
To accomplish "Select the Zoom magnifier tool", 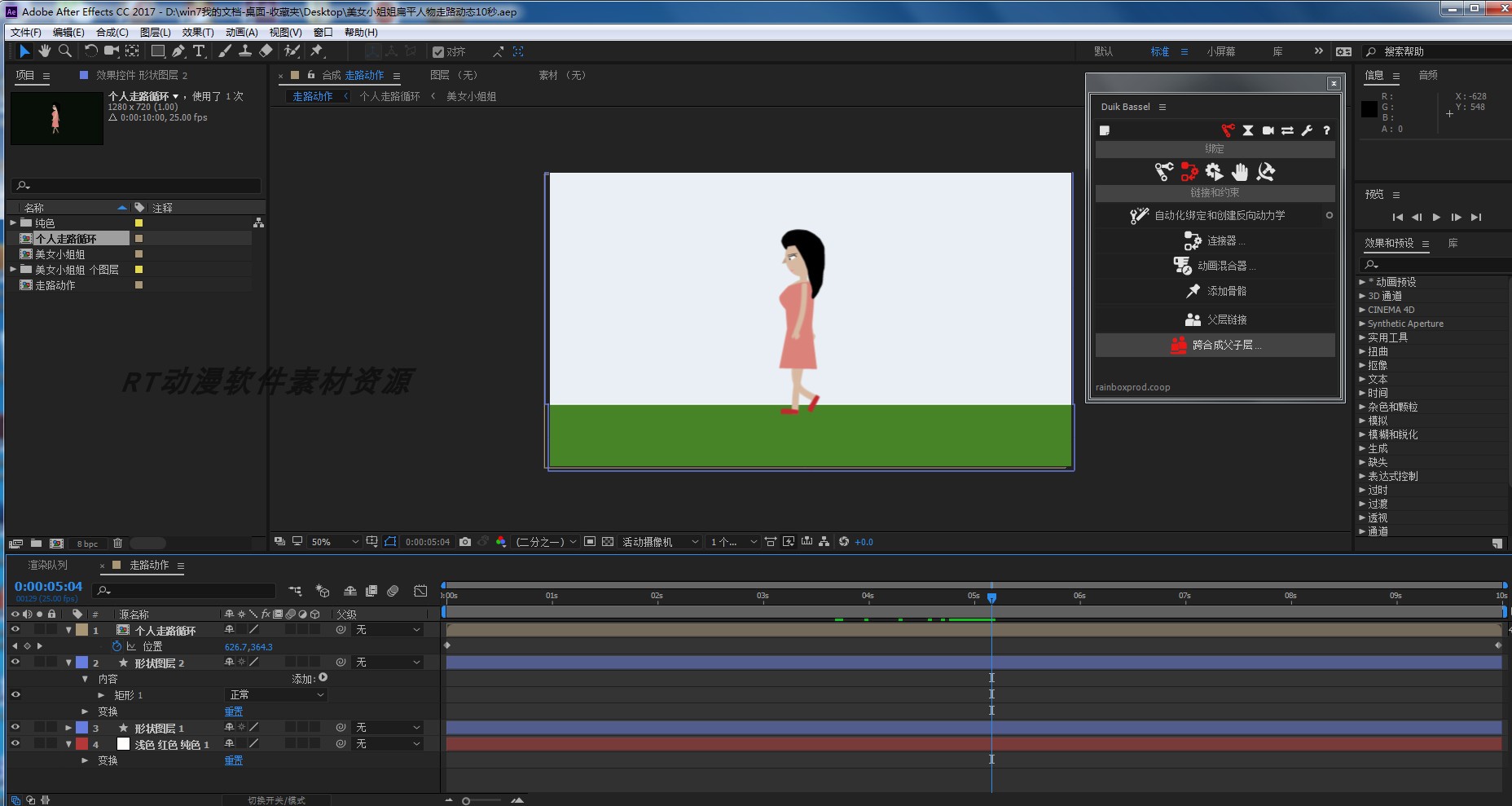I will (x=65, y=51).
